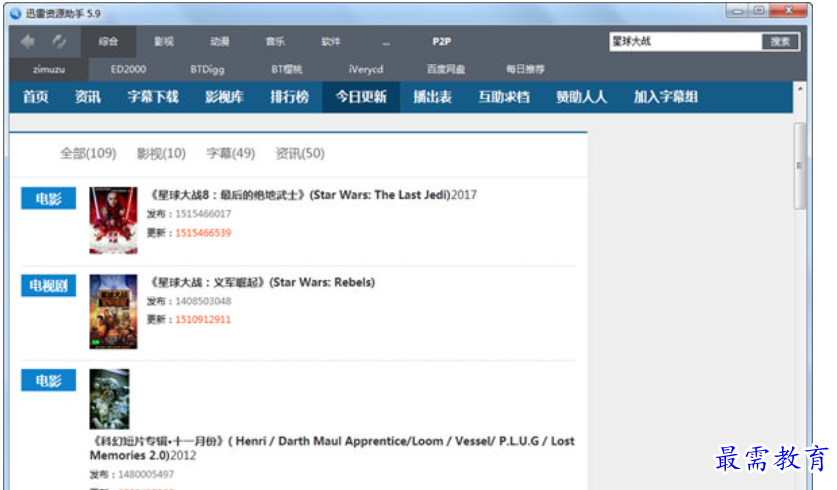Switch to iVerycd source tab
The height and width of the screenshot is (490, 837).
coord(366,69)
